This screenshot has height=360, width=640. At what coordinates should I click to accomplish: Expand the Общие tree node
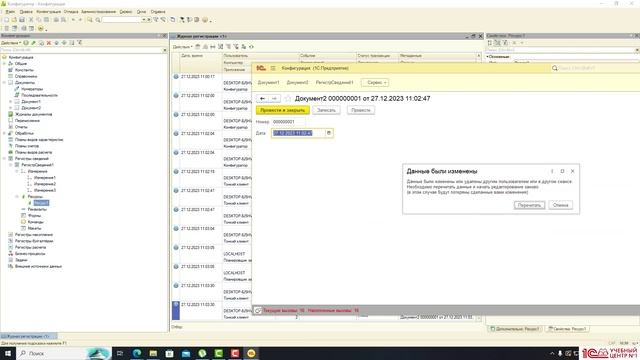[4, 64]
